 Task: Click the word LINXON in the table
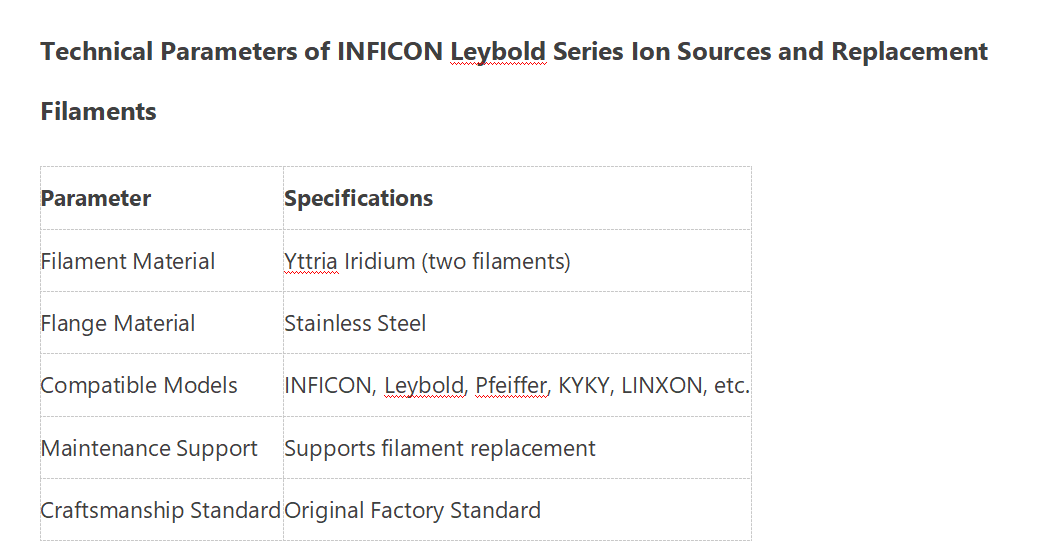coord(661,385)
